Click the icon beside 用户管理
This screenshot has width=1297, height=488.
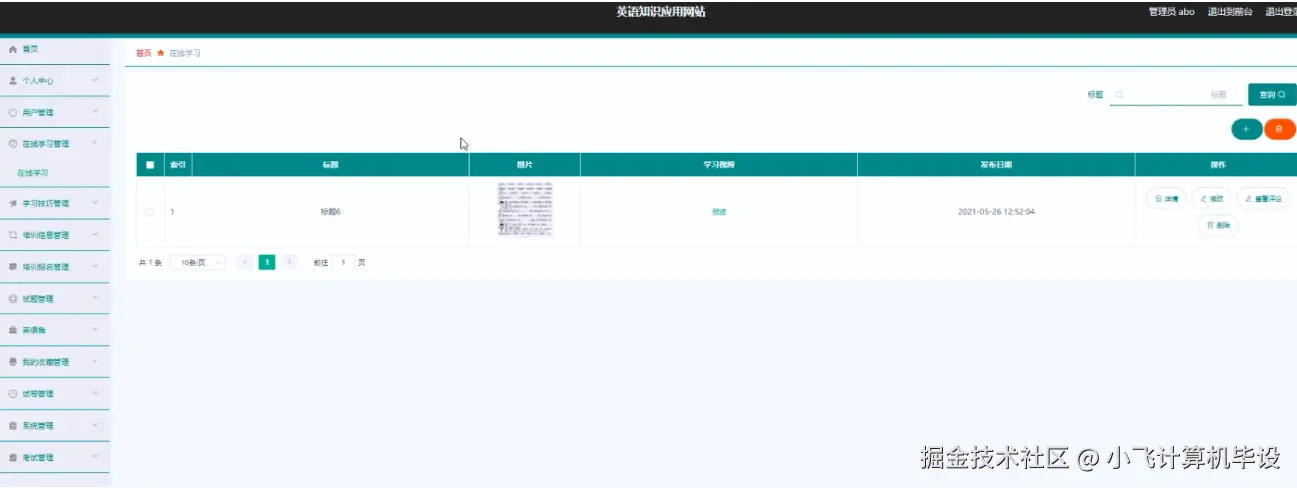13,113
